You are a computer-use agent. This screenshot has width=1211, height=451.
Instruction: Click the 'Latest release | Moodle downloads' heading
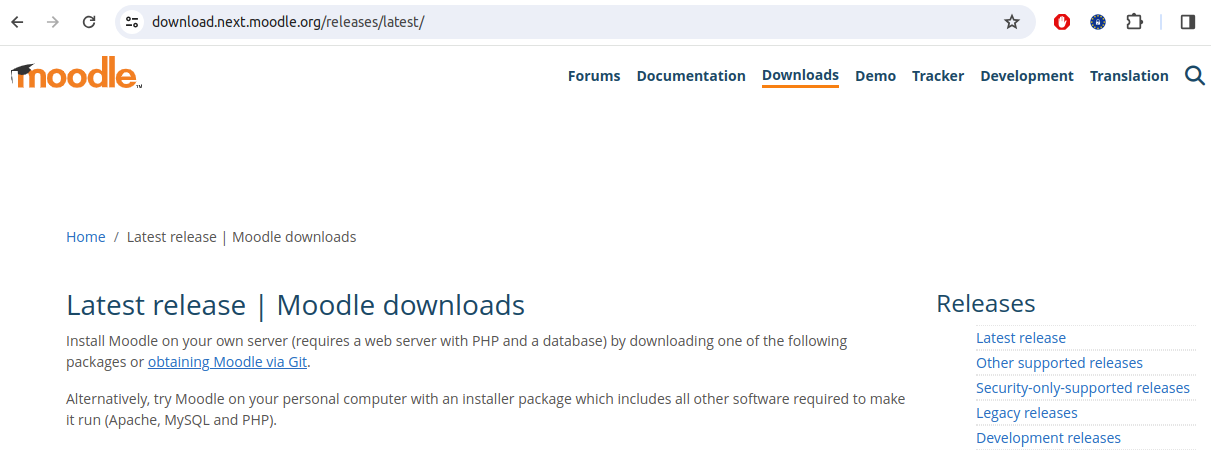click(295, 305)
